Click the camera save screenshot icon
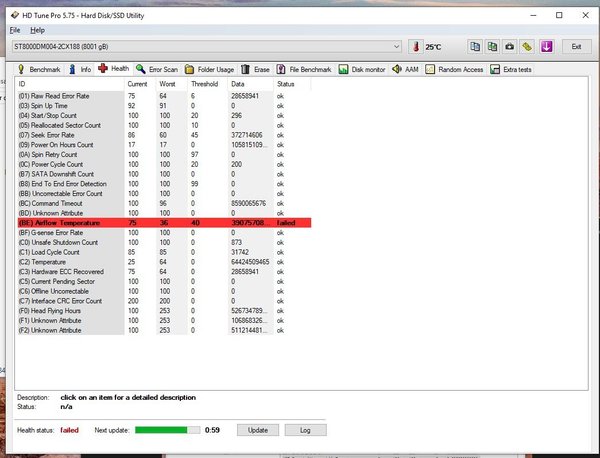600x458 pixels. click(510, 47)
